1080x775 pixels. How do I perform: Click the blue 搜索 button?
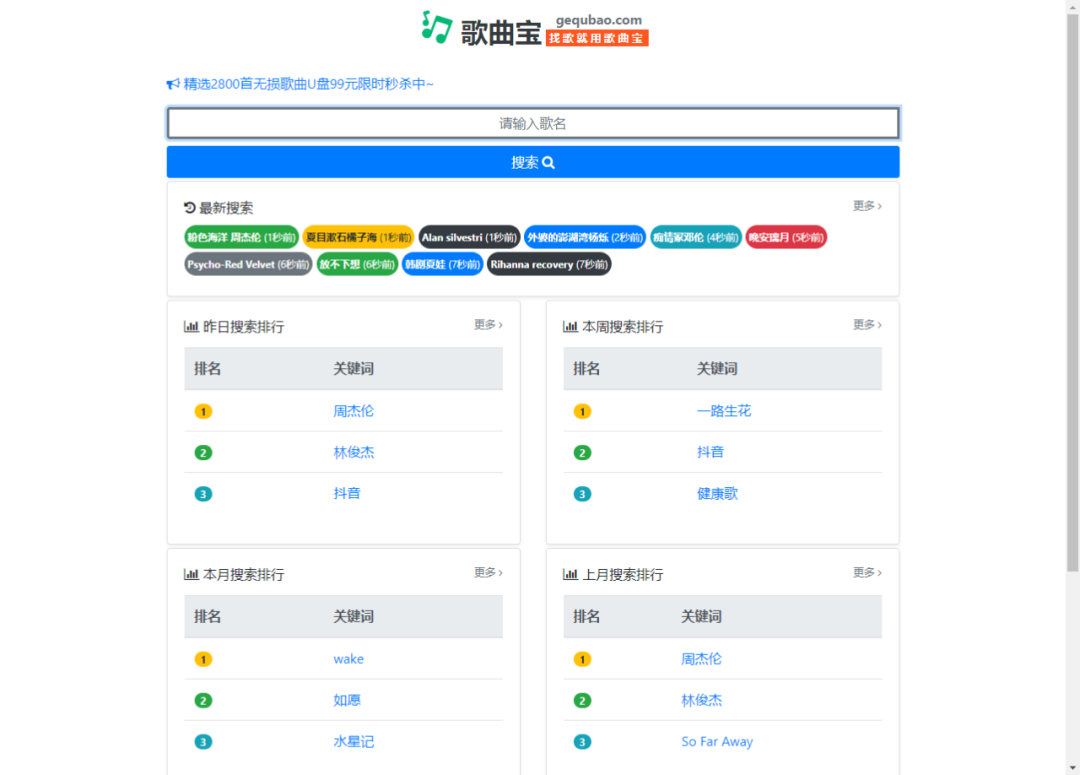point(533,163)
